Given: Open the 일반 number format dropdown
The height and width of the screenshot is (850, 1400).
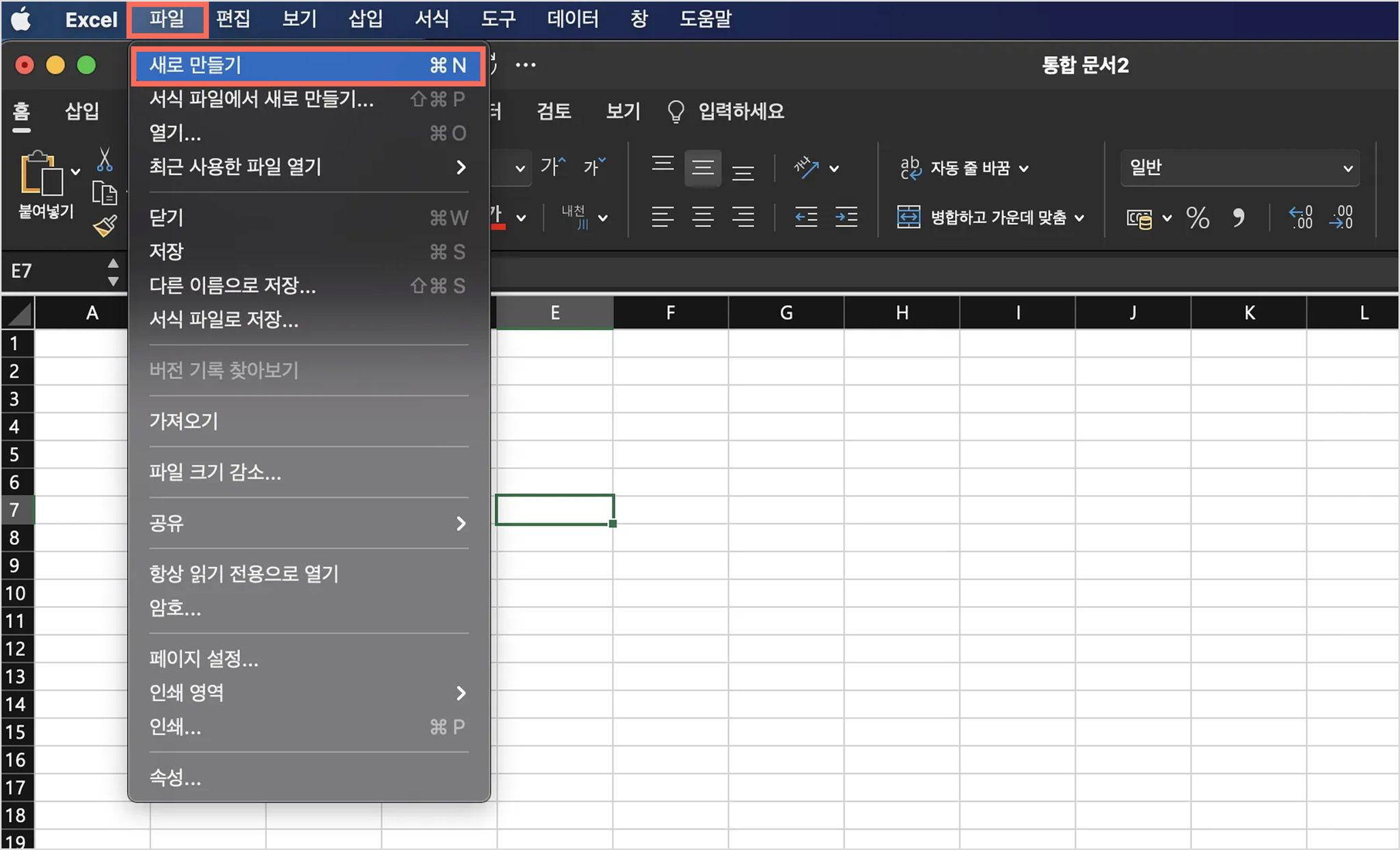Looking at the screenshot, I should (1239, 168).
